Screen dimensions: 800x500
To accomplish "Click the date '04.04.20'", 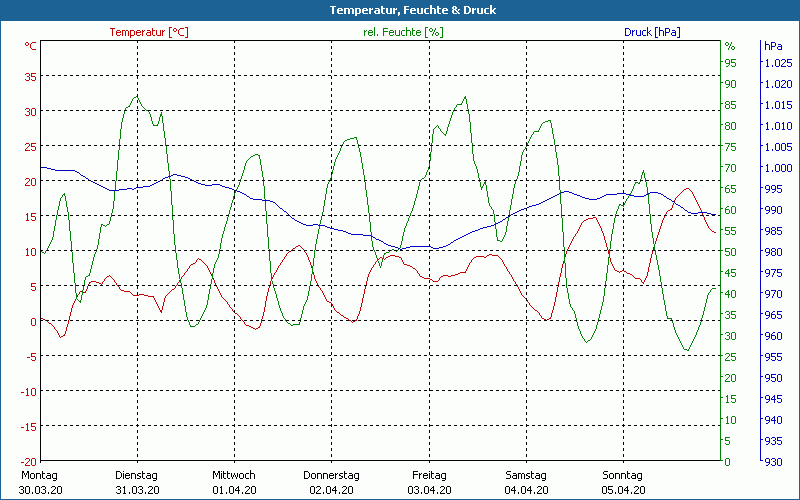I will (x=527, y=490).
